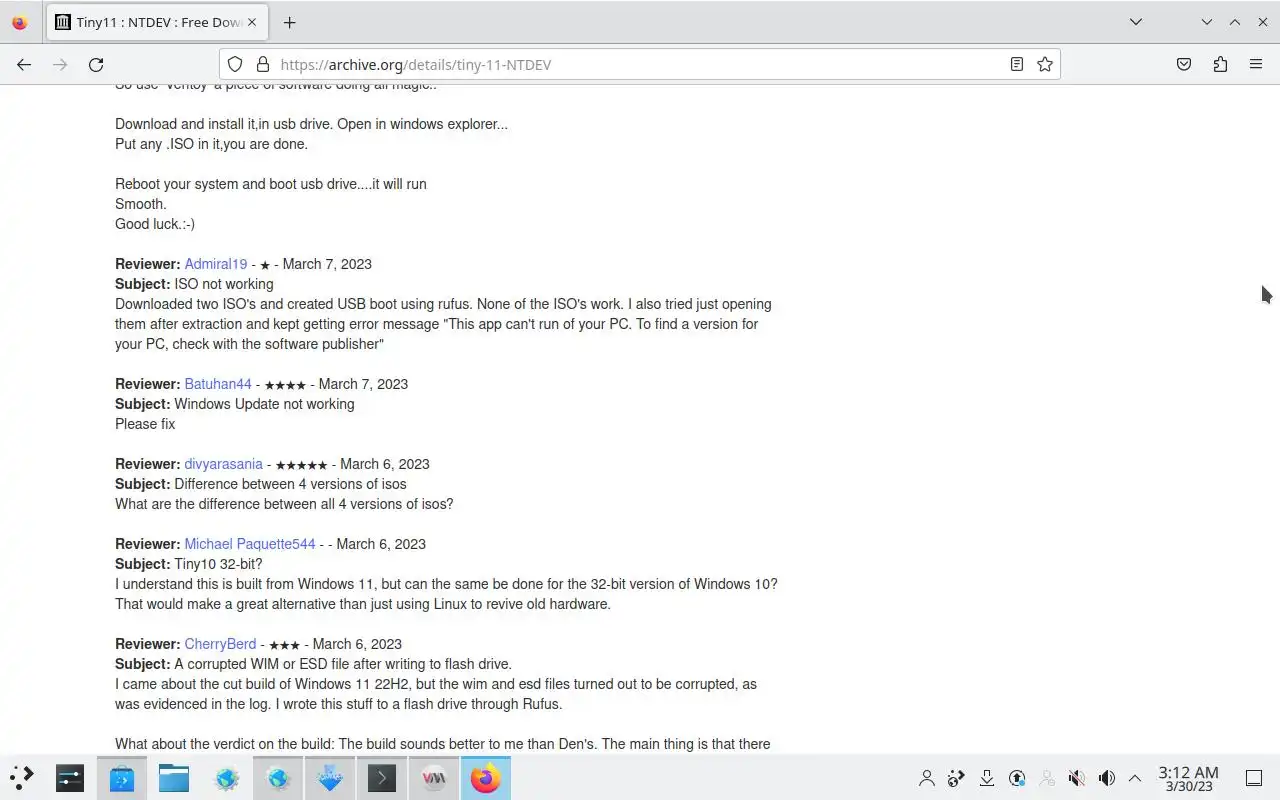Image resolution: width=1280 pixels, height=800 pixels.
Task: Open Konsole terminal from taskbar
Action: point(382,777)
